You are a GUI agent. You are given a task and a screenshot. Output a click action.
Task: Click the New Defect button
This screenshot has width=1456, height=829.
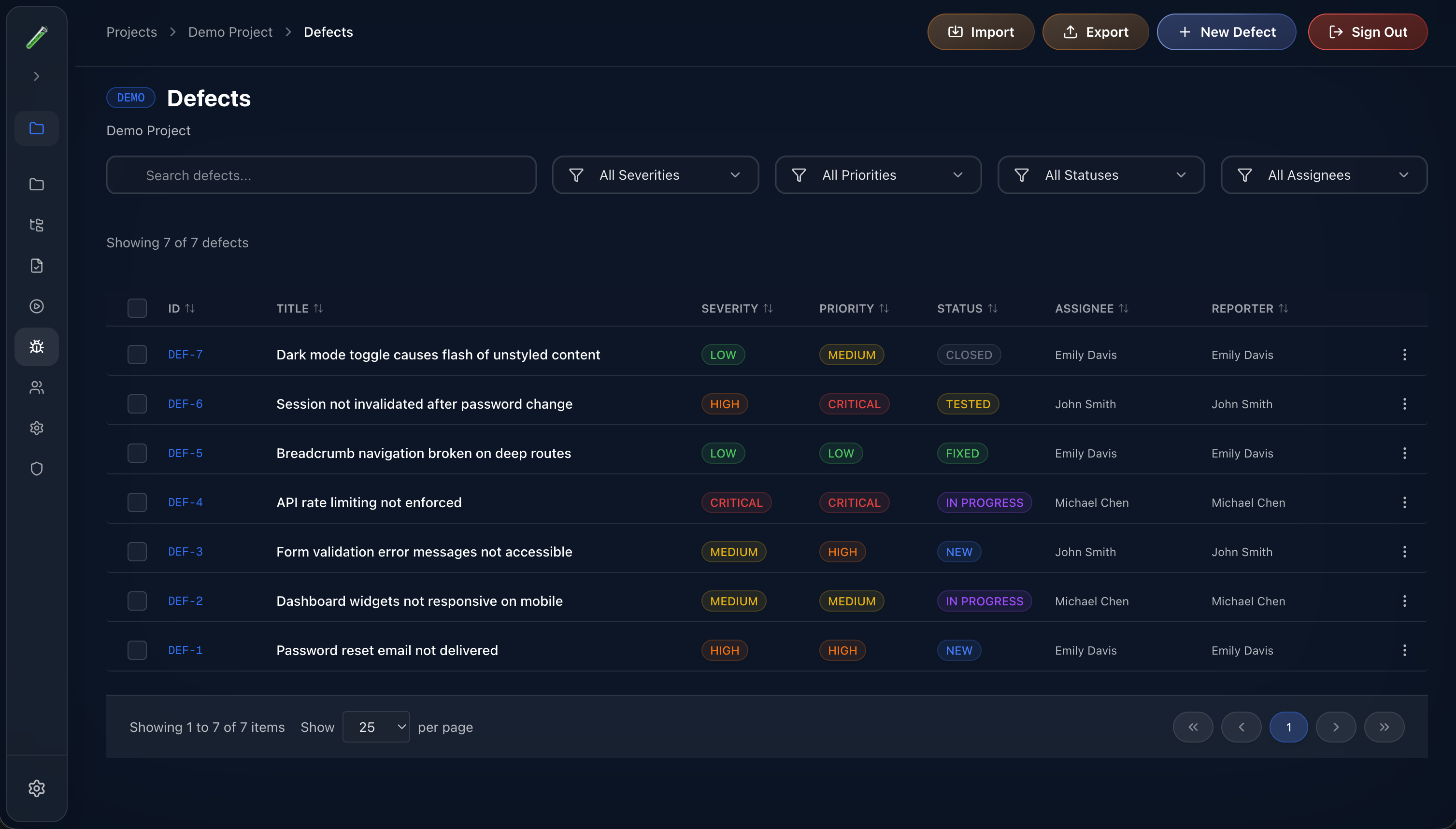[1226, 32]
